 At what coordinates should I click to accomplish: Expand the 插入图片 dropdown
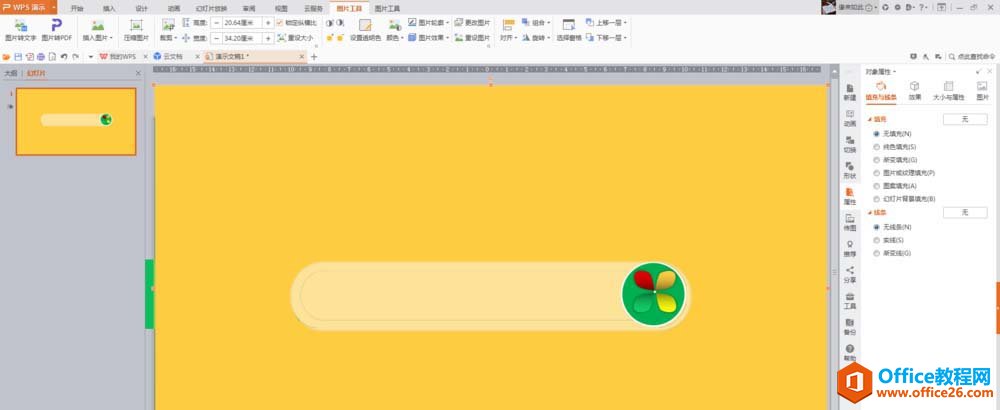(x=98, y=37)
